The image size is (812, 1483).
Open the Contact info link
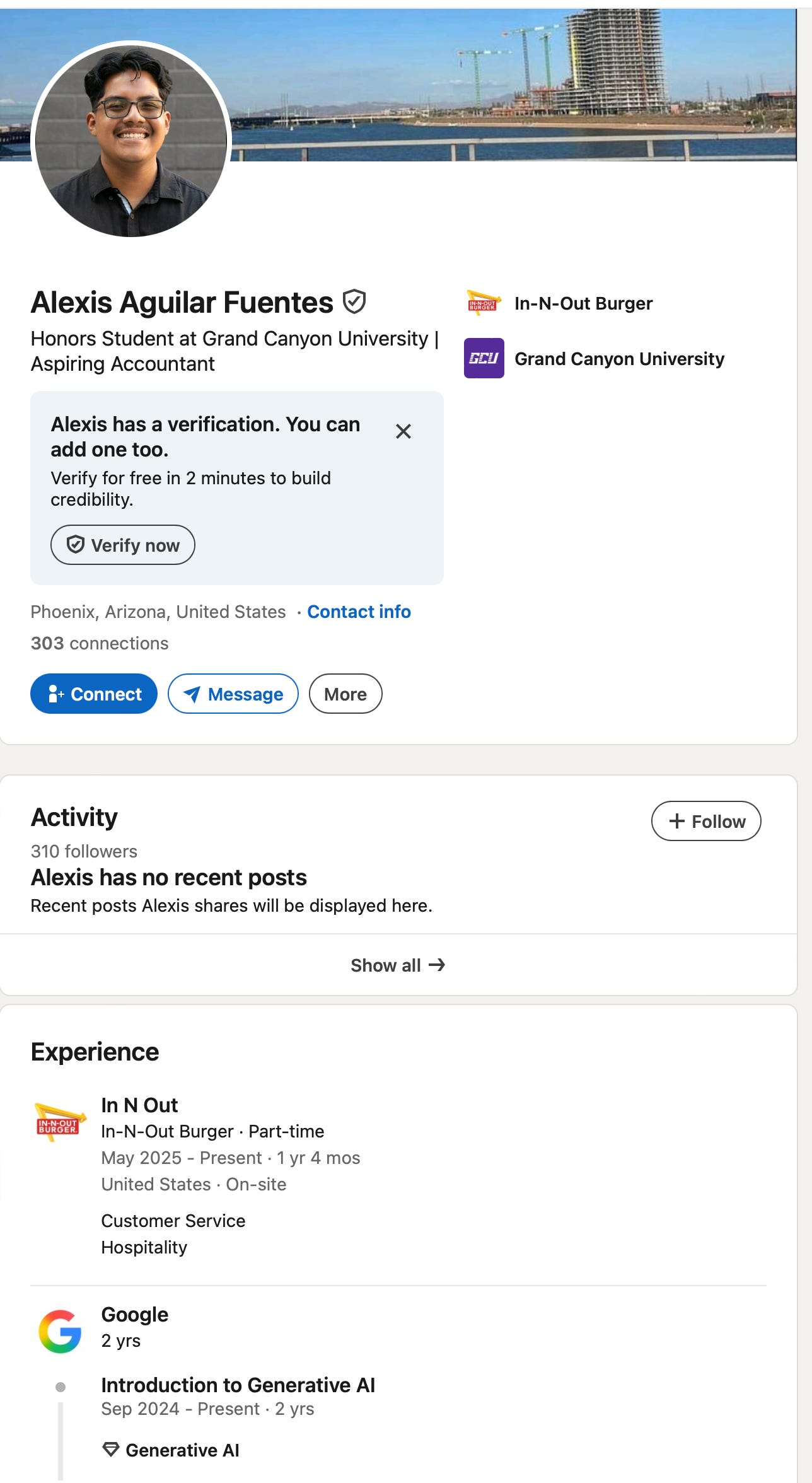click(x=359, y=612)
